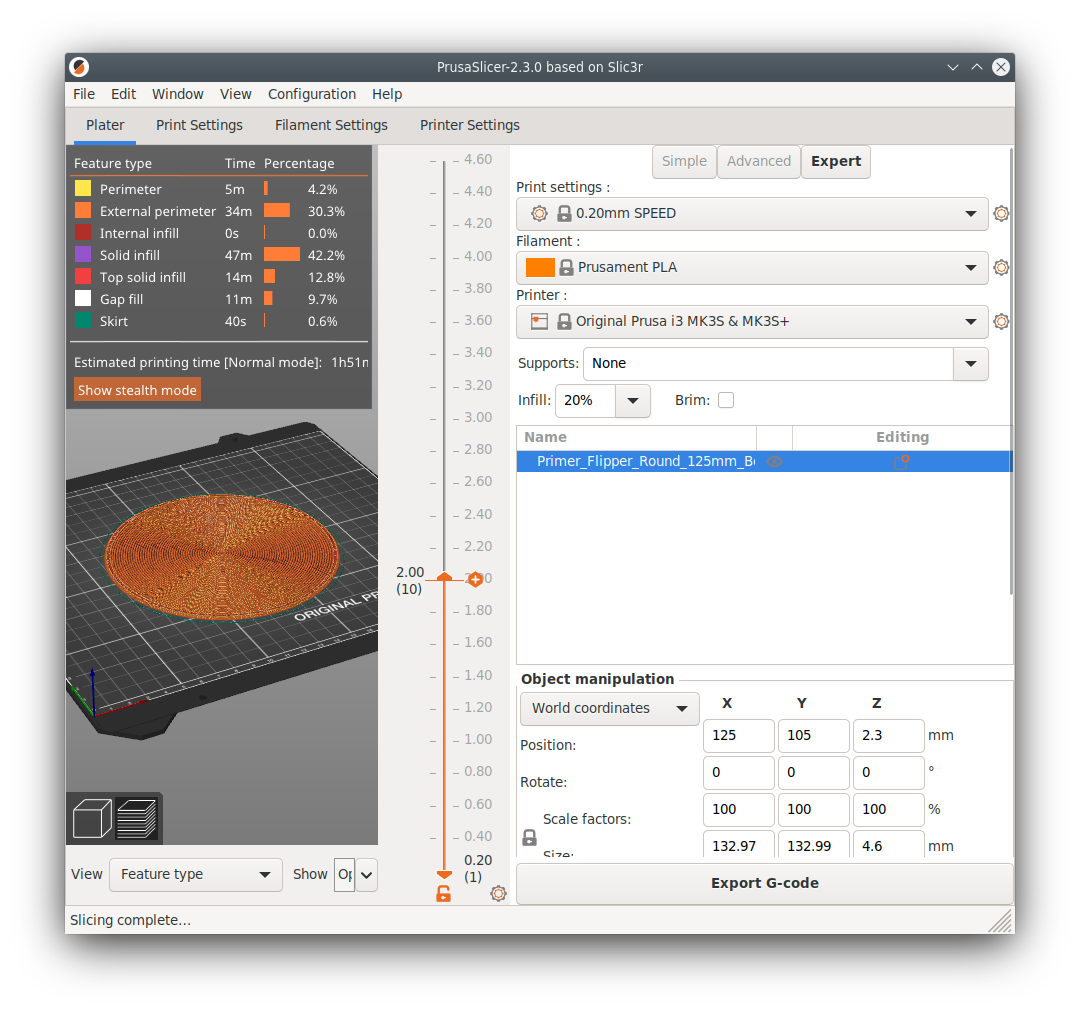The width and height of the screenshot is (1080, 1011).
Task: Switch to Filament Settings tab
Action: (x=331, y=125)
